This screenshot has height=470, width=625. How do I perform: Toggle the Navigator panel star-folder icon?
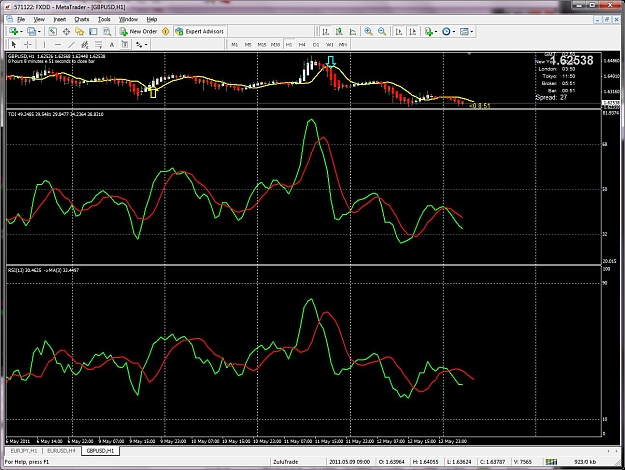coord(80,31)
